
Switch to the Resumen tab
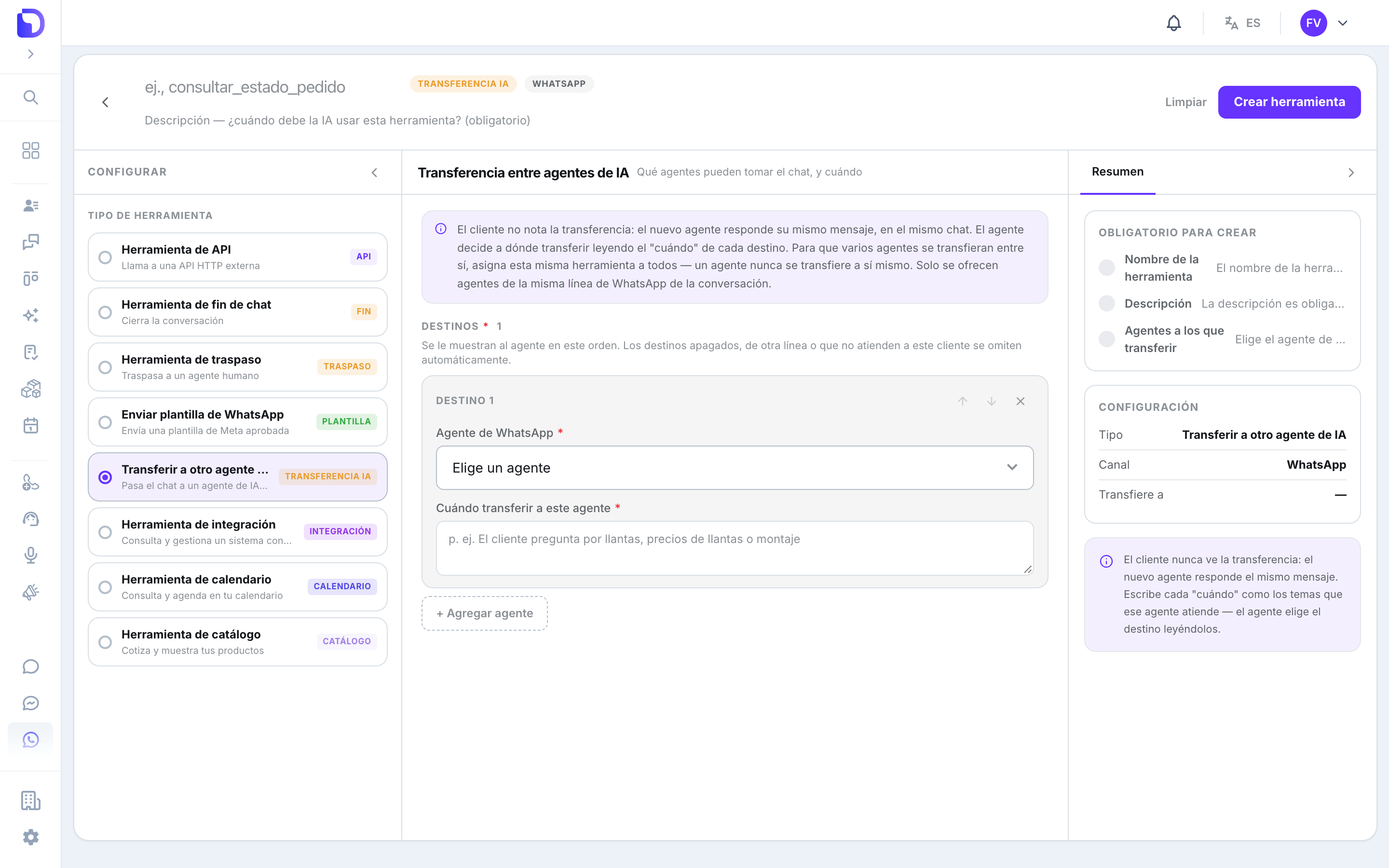click(x=1117, y=172)
